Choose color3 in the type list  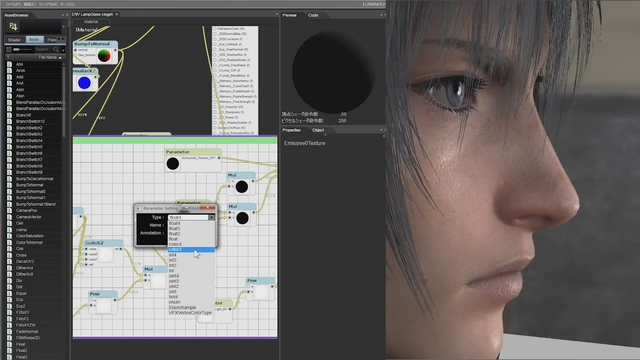[191, 249]
